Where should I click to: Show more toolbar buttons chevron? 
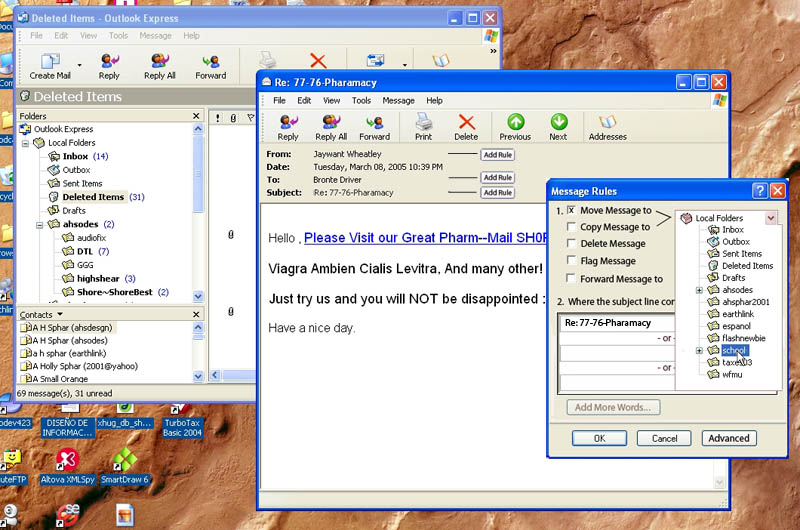pos(493,51)
